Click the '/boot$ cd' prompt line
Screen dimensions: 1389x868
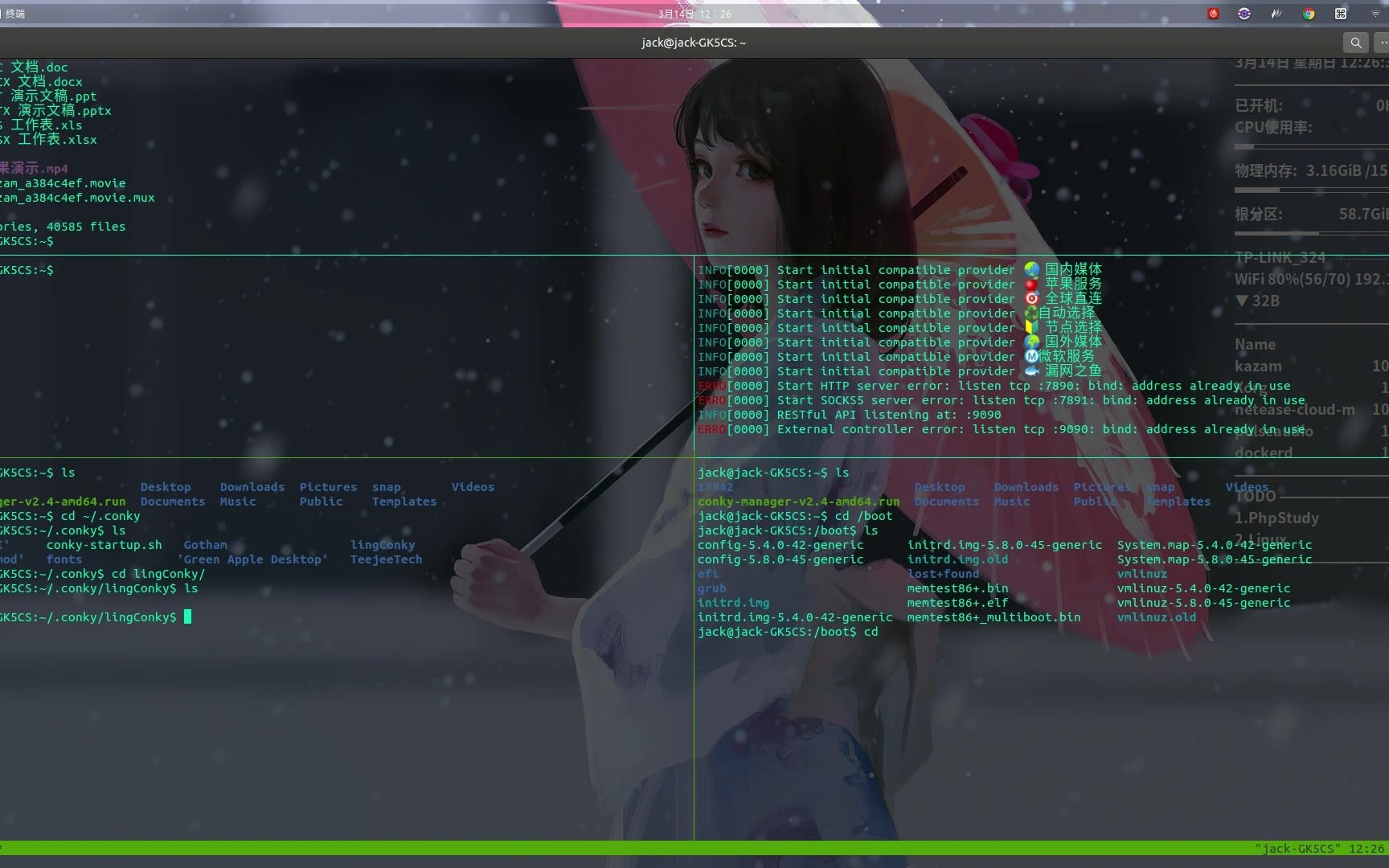(788, 632)
